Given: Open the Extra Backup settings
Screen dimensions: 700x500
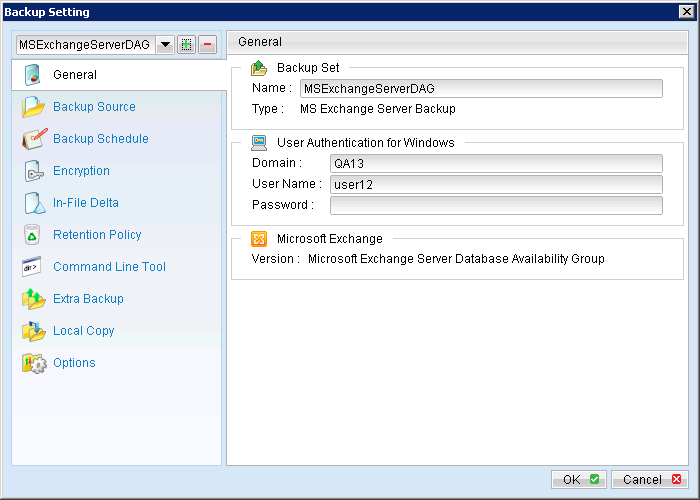Looking at the screenshot, I should pyautogui.click(x=88, y=299).
